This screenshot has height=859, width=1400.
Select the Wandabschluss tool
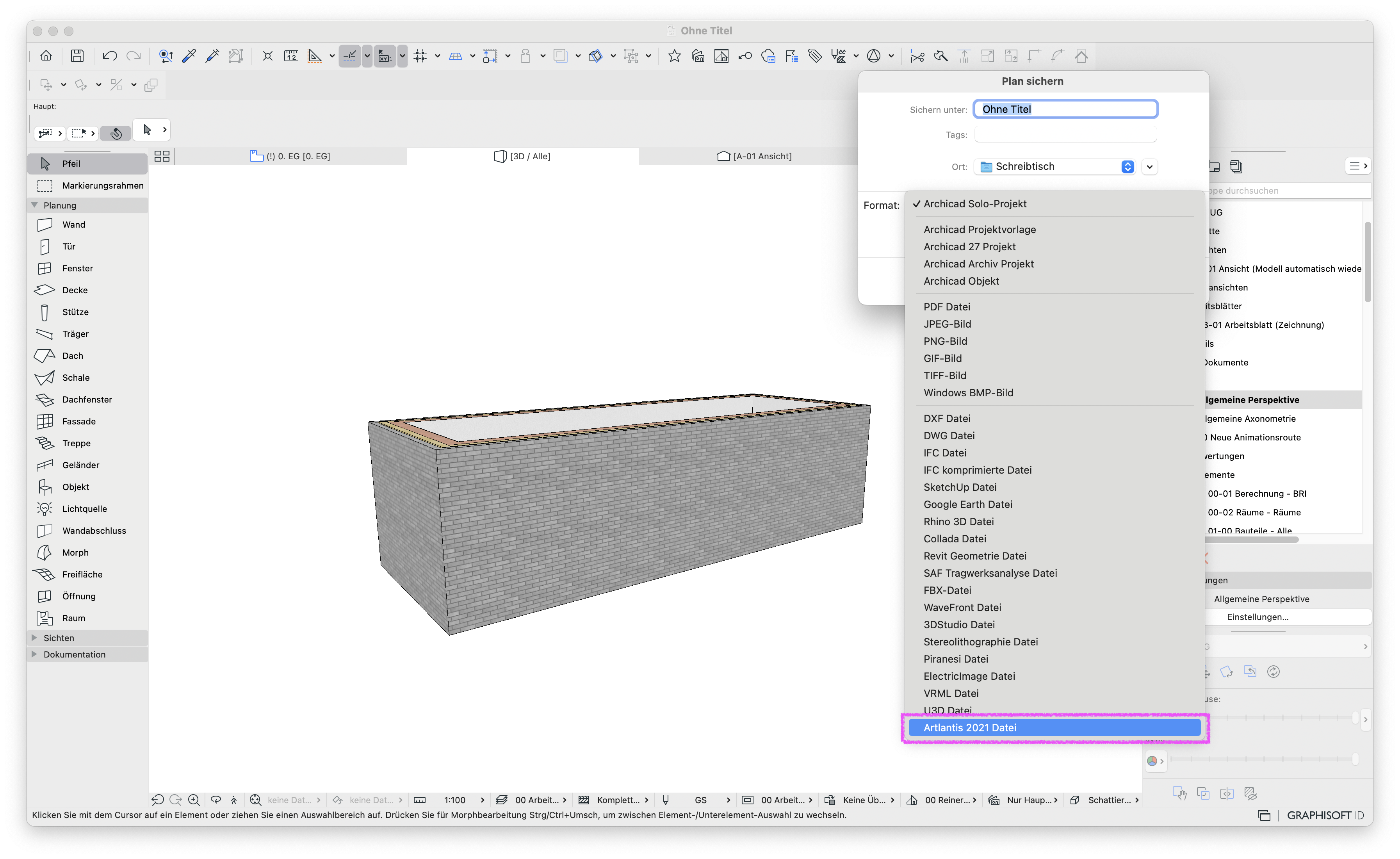point(88,531)
